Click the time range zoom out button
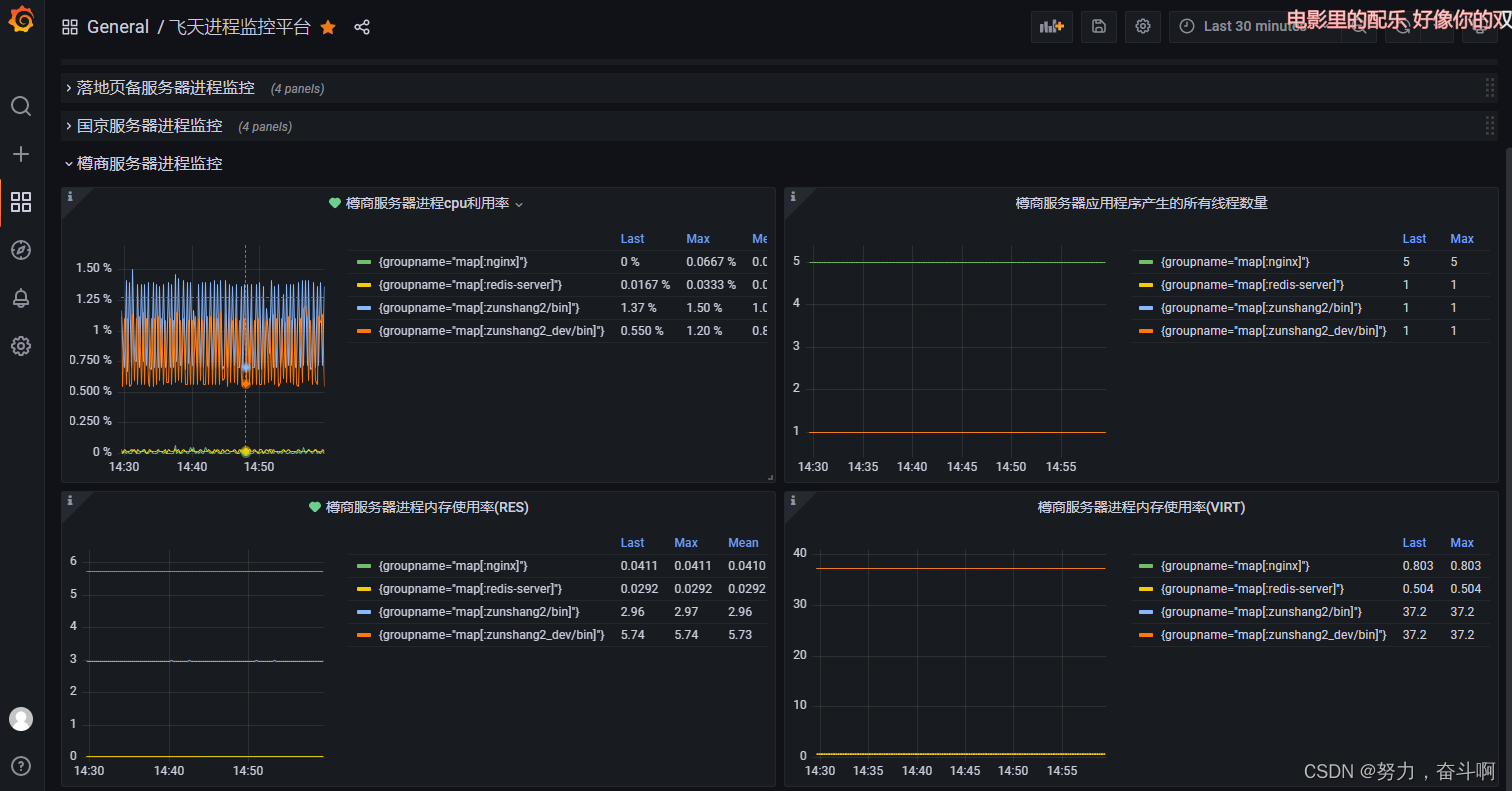The image size is (1512, 791). coord(1358,26)
